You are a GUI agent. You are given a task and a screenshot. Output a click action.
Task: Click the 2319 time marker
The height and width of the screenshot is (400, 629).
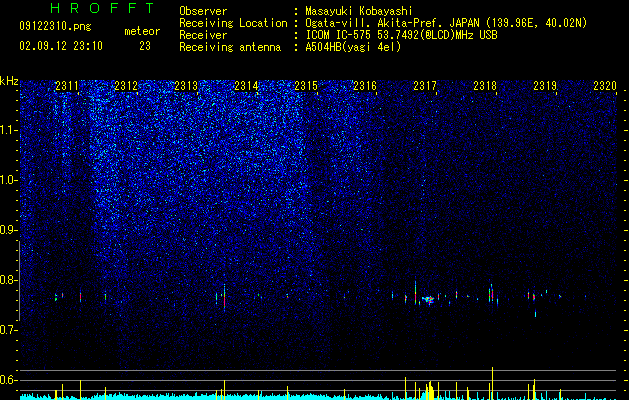coord(545,85)
